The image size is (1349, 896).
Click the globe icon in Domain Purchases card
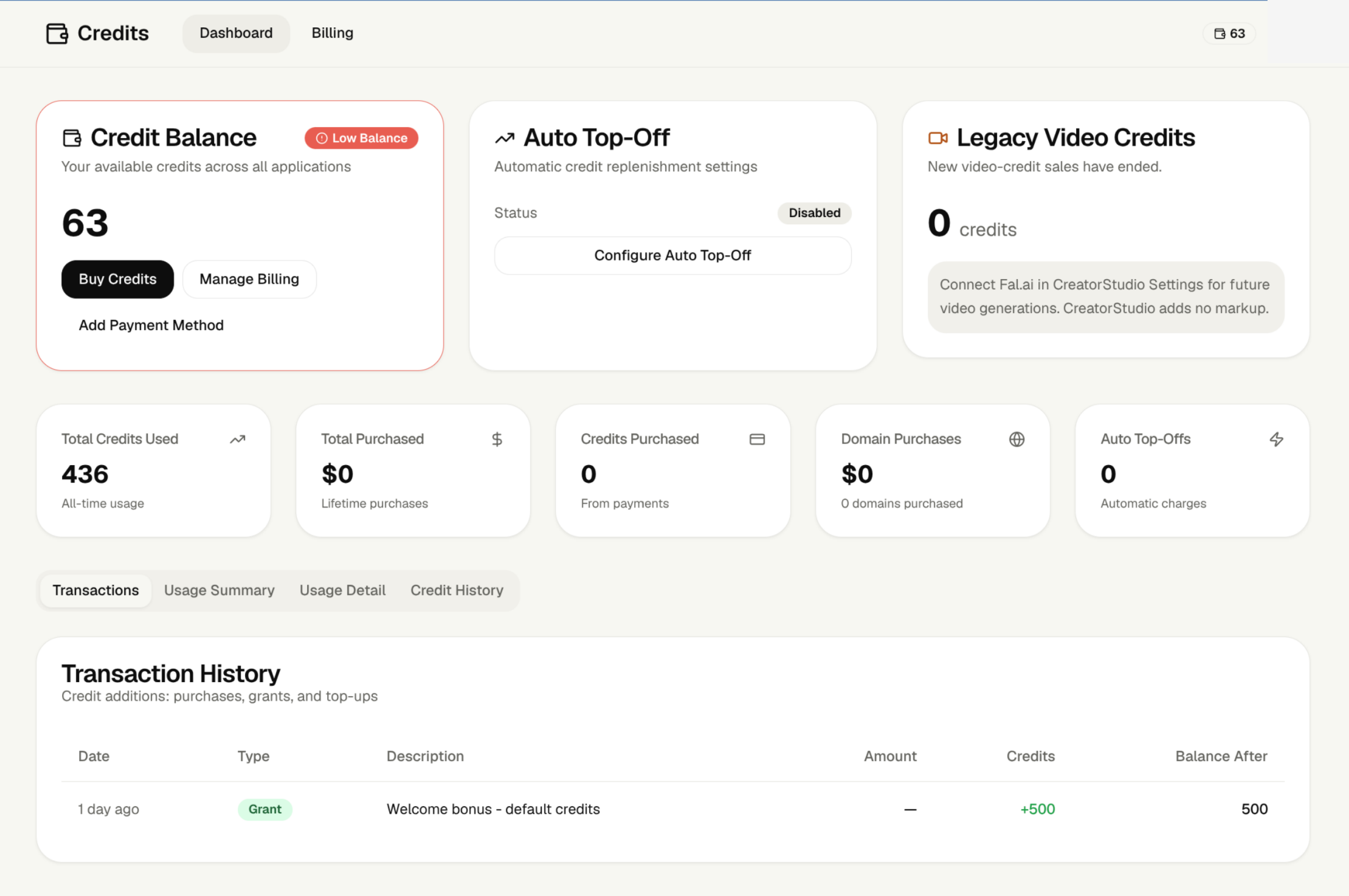[1016, 439]
